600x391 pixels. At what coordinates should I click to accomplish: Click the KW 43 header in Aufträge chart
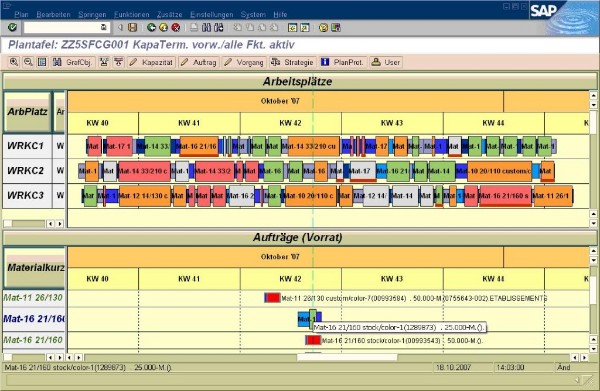click(x=392, y=279)
